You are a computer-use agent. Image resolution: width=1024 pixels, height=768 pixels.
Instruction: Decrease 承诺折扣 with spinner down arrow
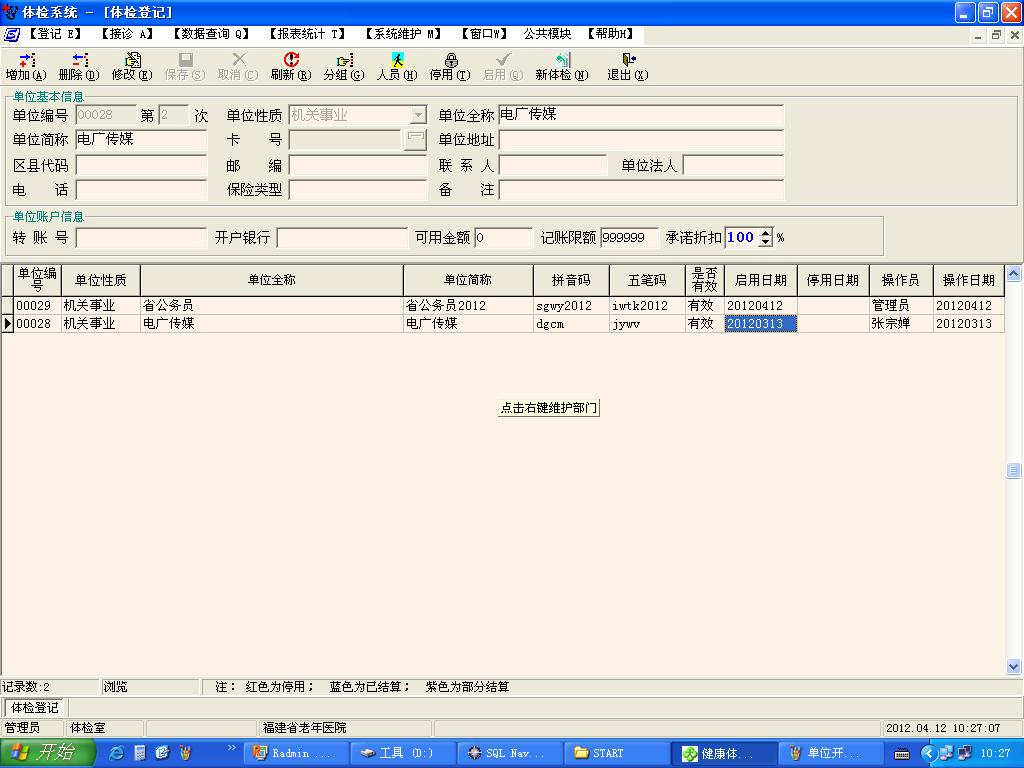(765, 242)
